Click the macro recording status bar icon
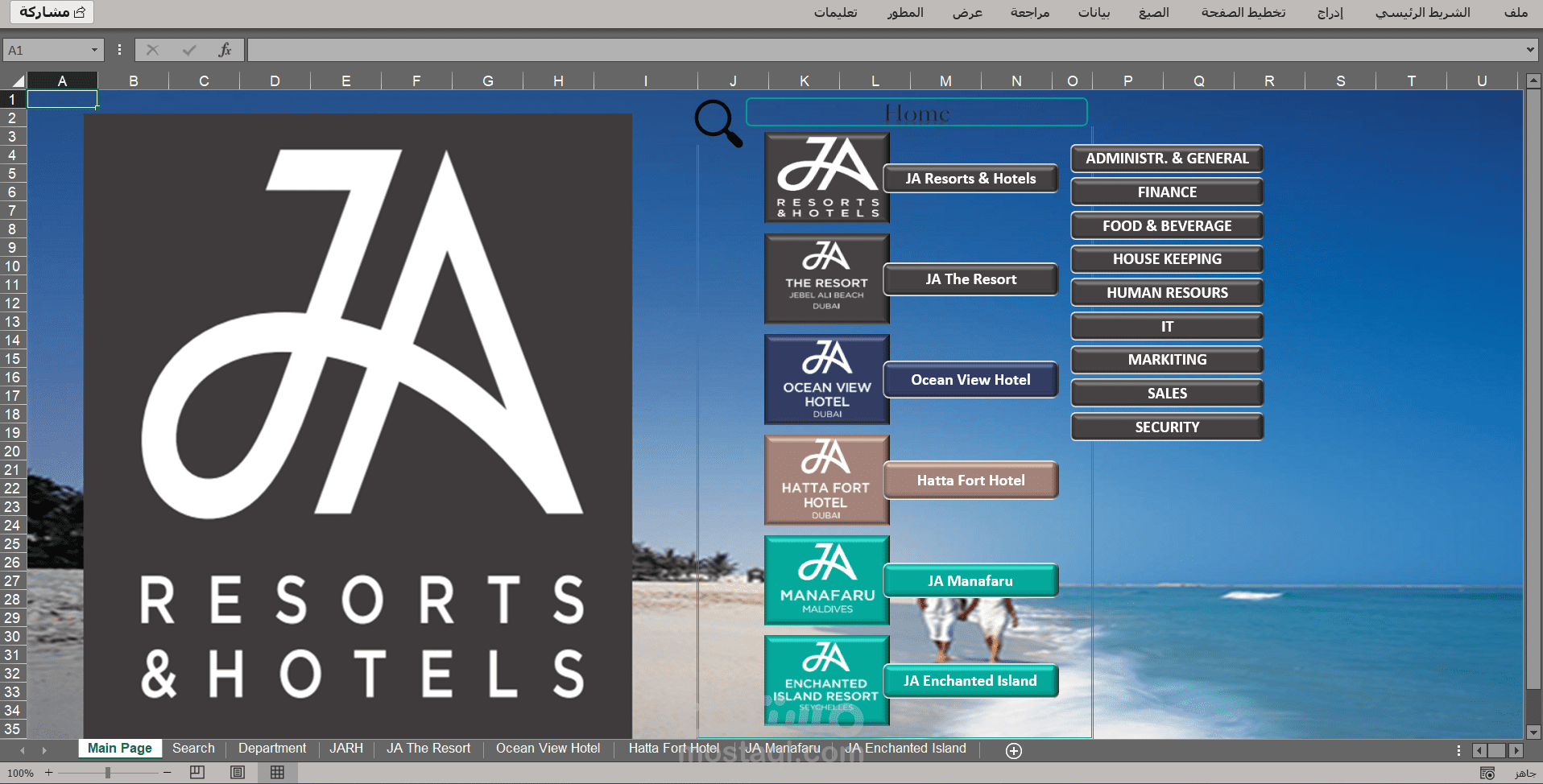 click(1487, 773)
